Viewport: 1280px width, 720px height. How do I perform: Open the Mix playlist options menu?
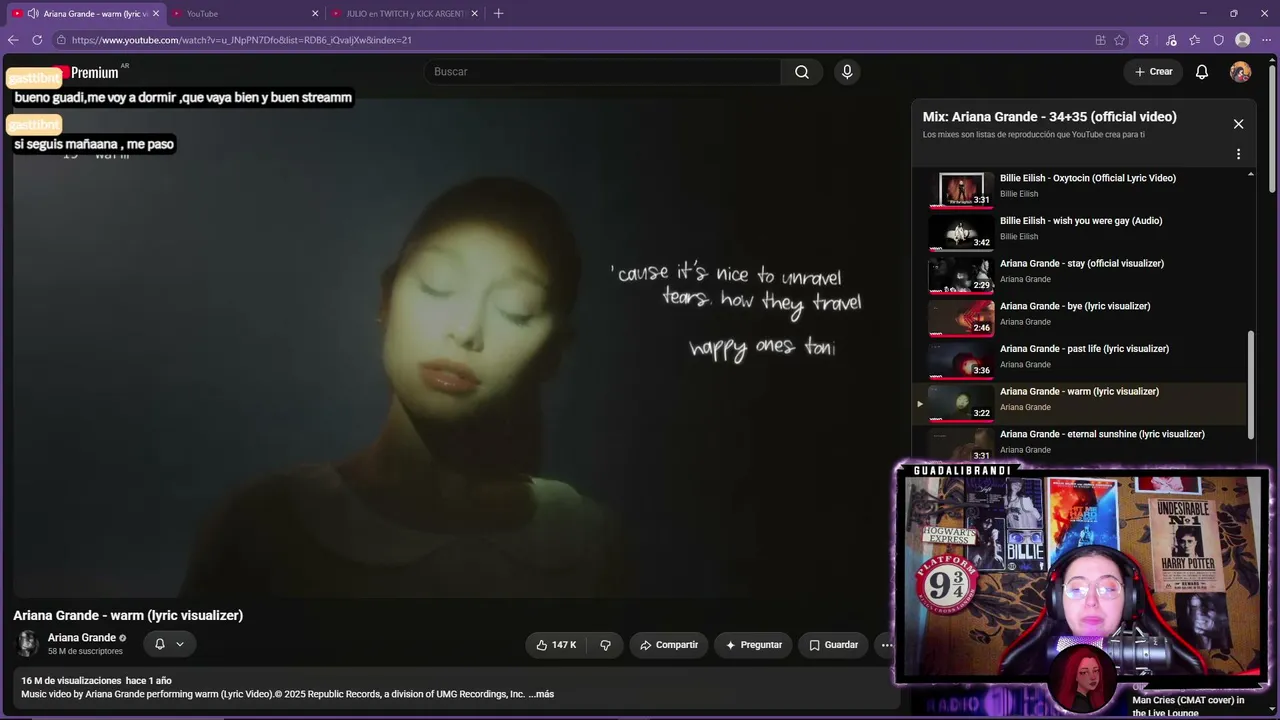click(x=1238, y=155)
